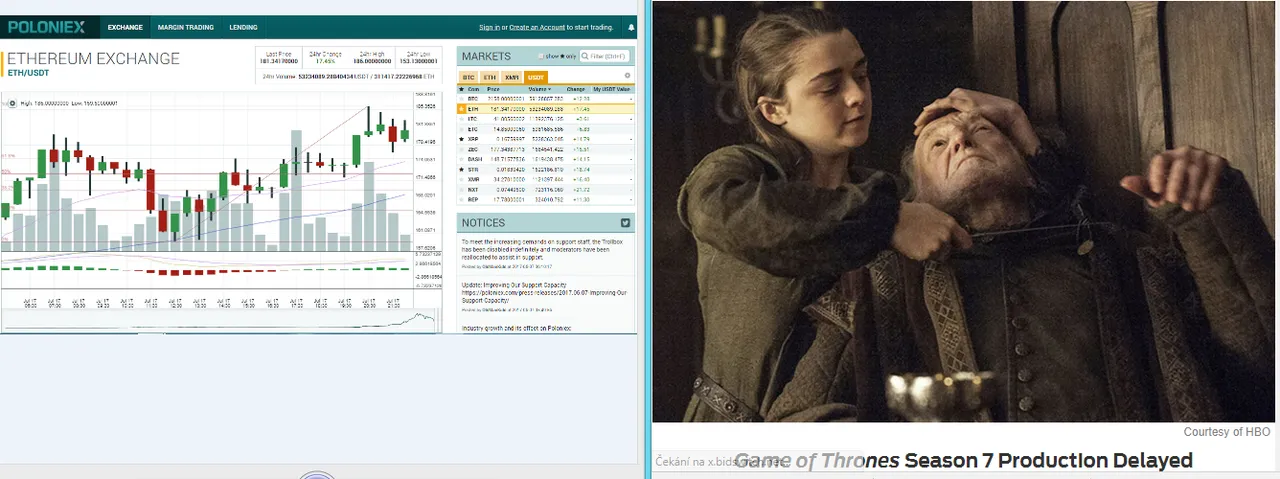Sort markets by Volume column arrow
The width and height of the screenshot is (1280, 479).
tap(550, 89)
